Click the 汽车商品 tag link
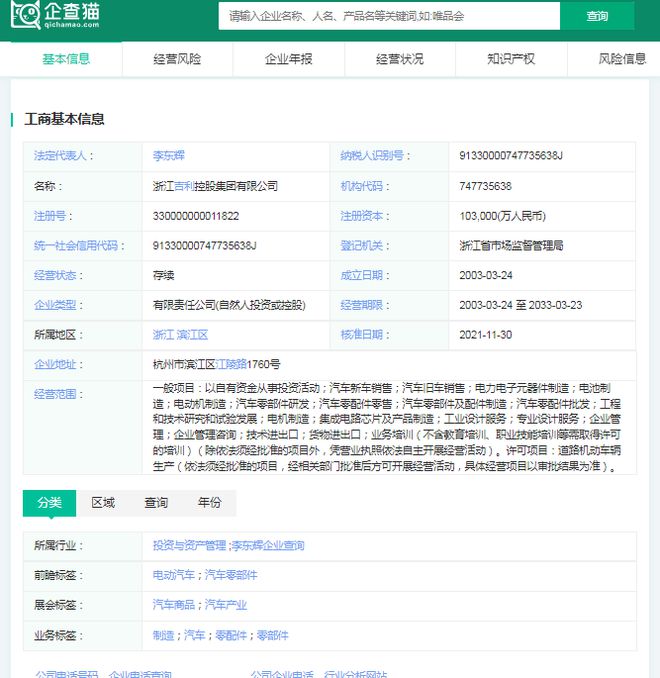 (173, 605)
